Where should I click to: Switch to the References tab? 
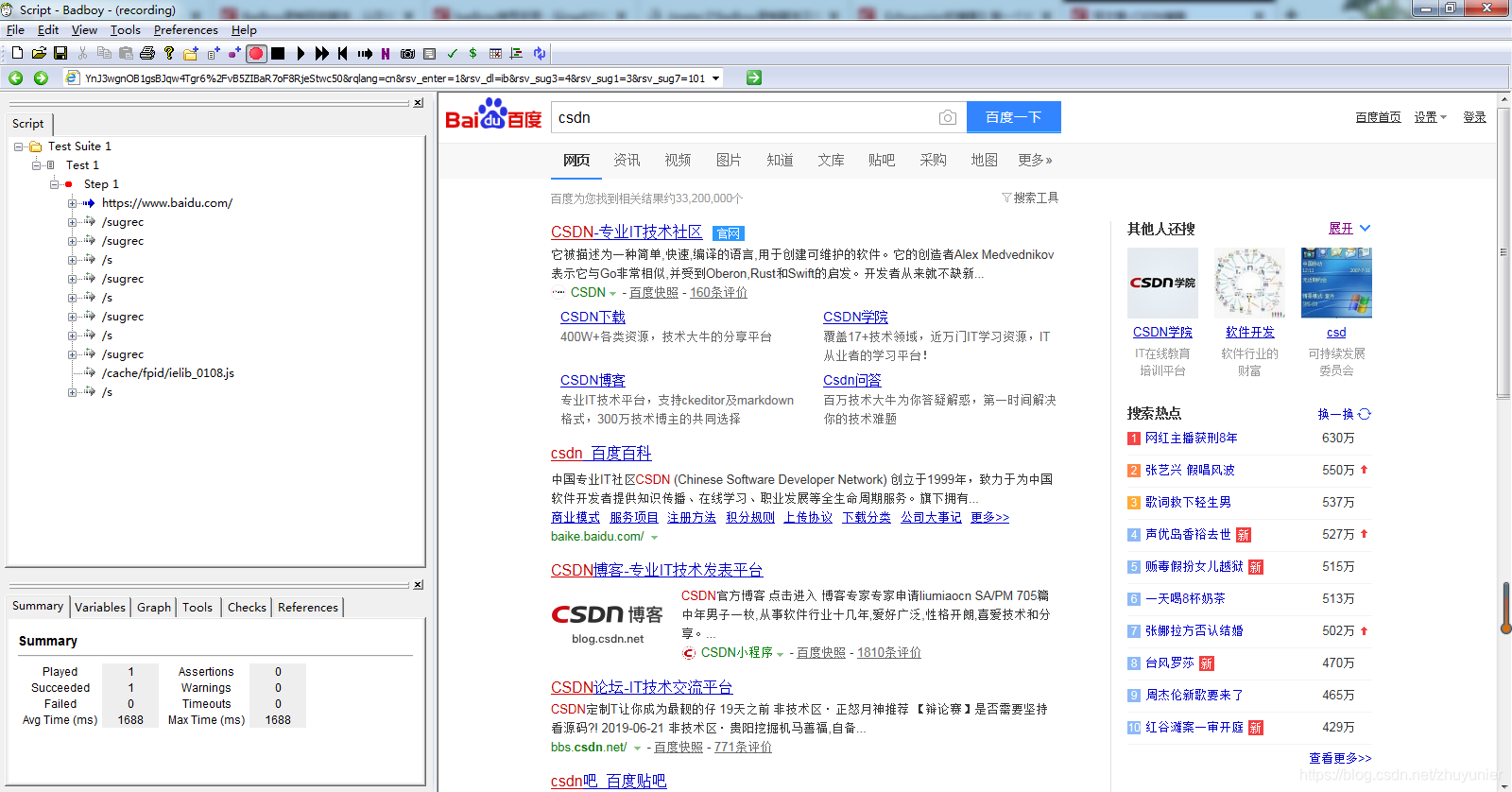pos(308,607)
